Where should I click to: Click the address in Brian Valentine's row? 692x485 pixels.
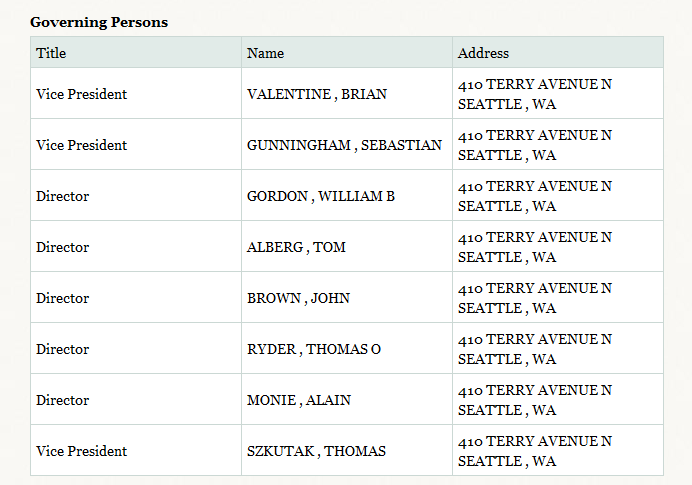[x=535, y=94]
